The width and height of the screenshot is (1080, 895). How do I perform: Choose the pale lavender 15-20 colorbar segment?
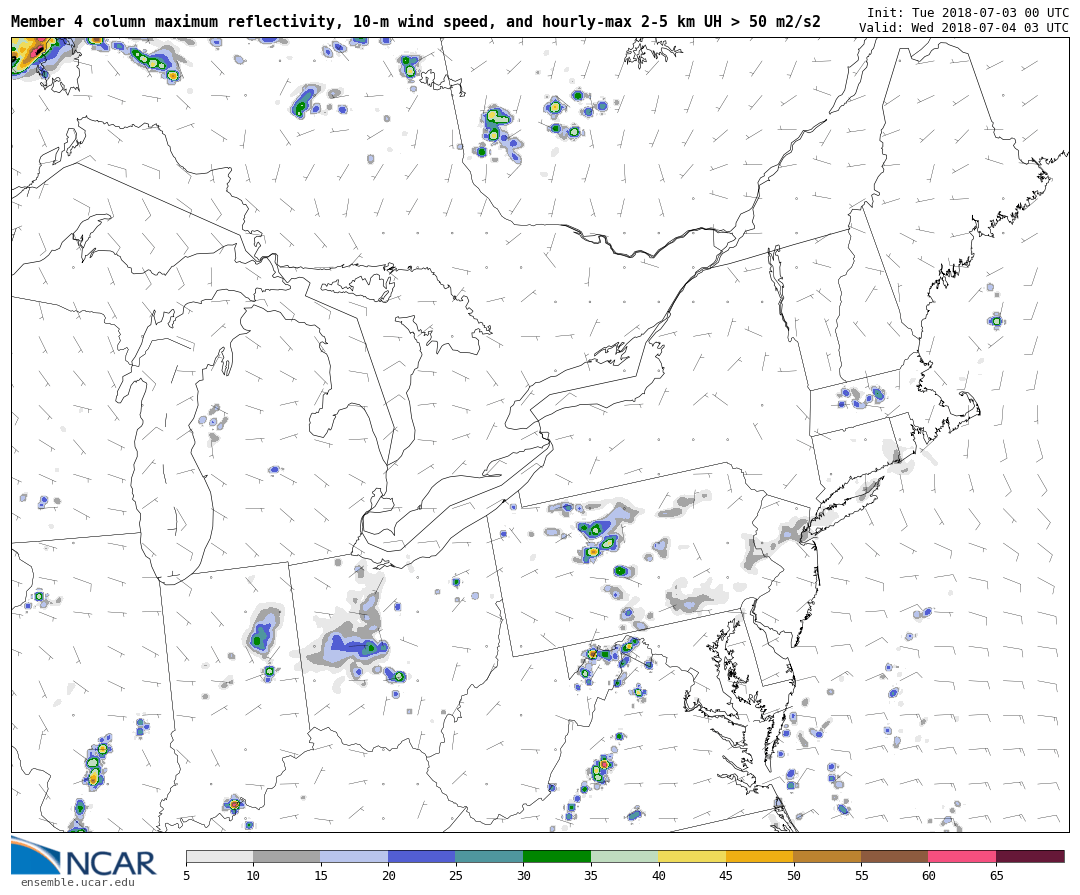coord(354,857)
